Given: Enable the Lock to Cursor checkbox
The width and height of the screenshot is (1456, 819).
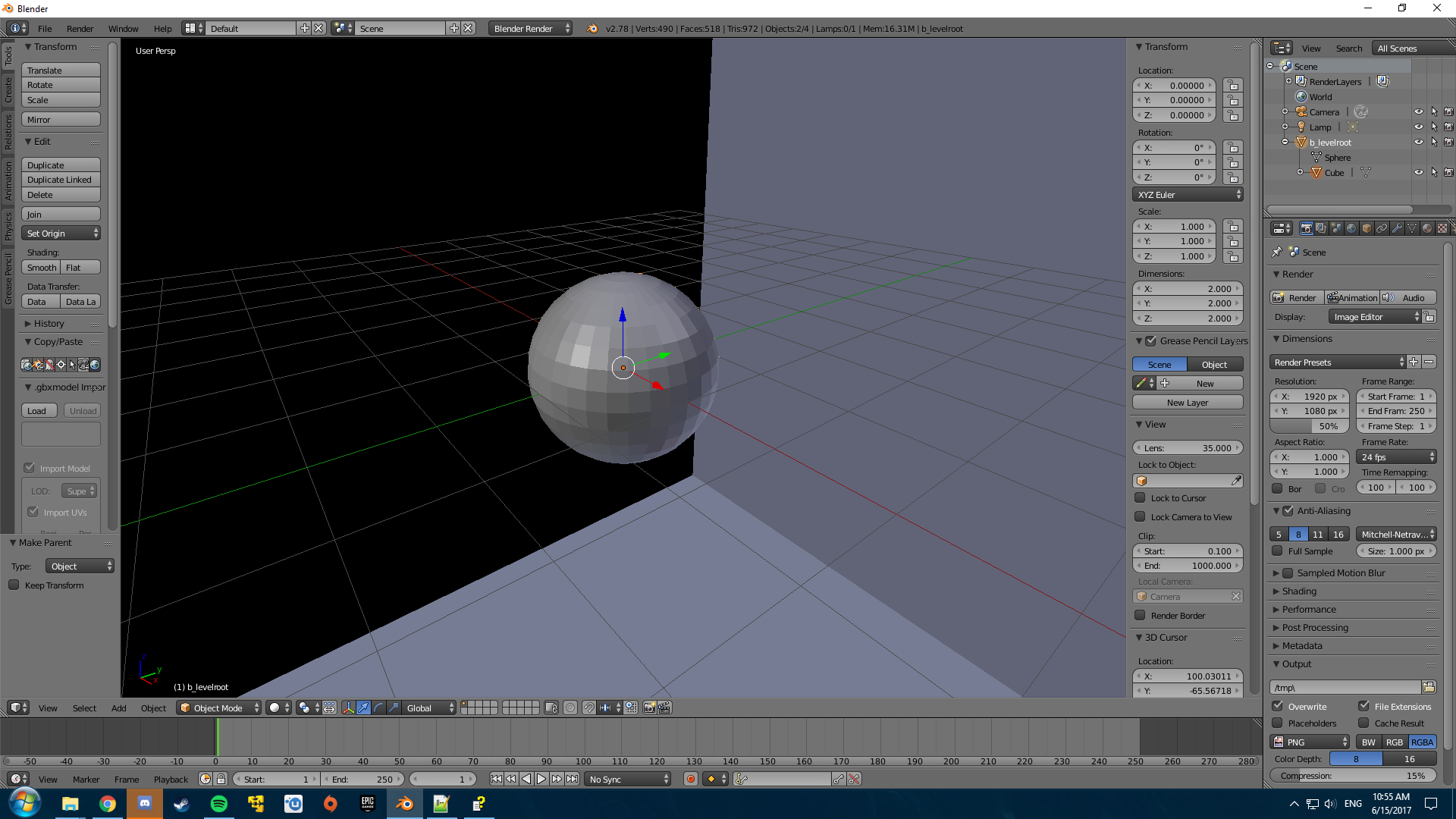Looking at the screenshot, I should [x=1140, y=498].
